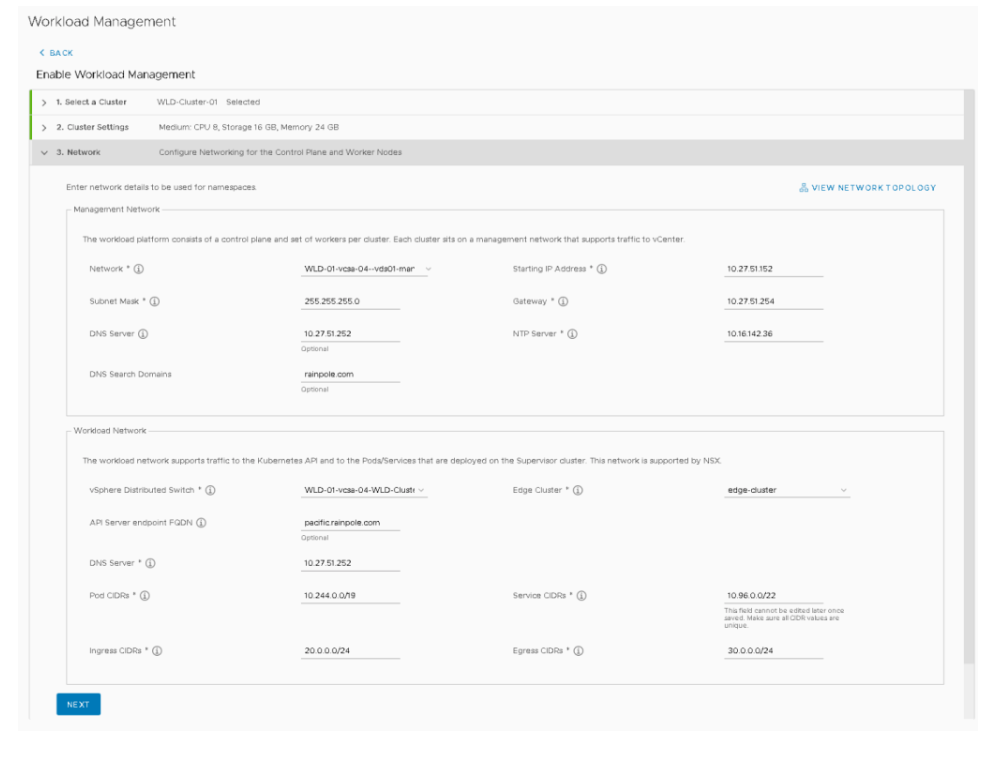Click the 'Workload Management' page title
The height and width of the screenshot is (758, 990).
tap(102, 21)
